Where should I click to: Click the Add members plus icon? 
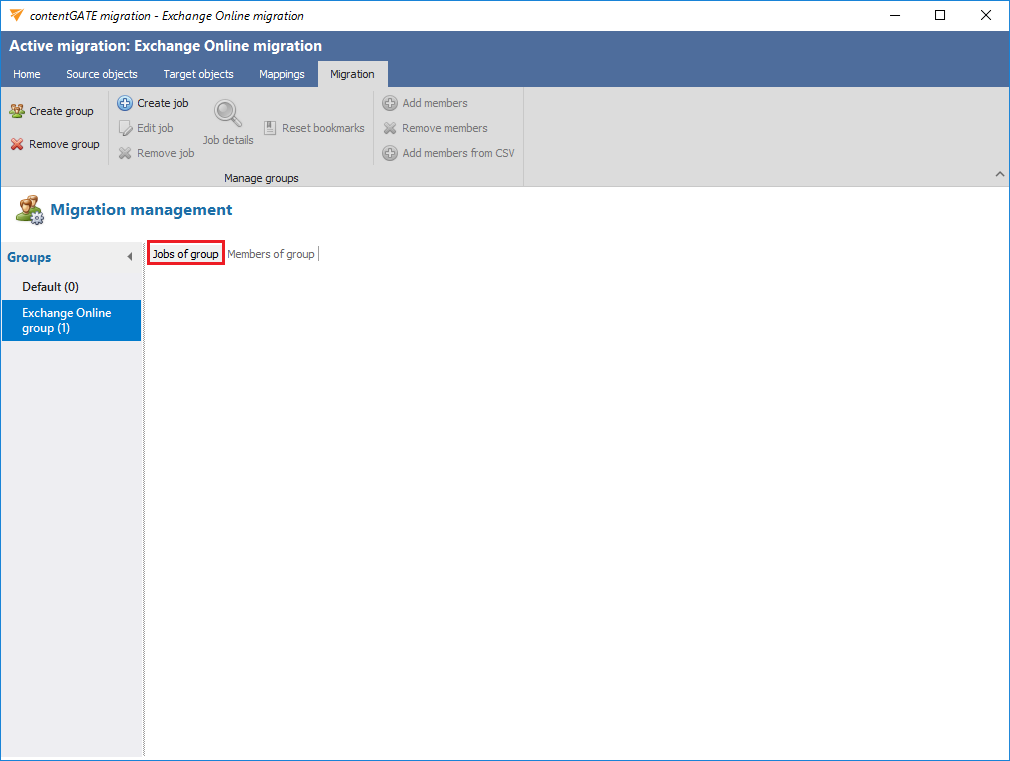pyautogui.click(x=390, y=103)
